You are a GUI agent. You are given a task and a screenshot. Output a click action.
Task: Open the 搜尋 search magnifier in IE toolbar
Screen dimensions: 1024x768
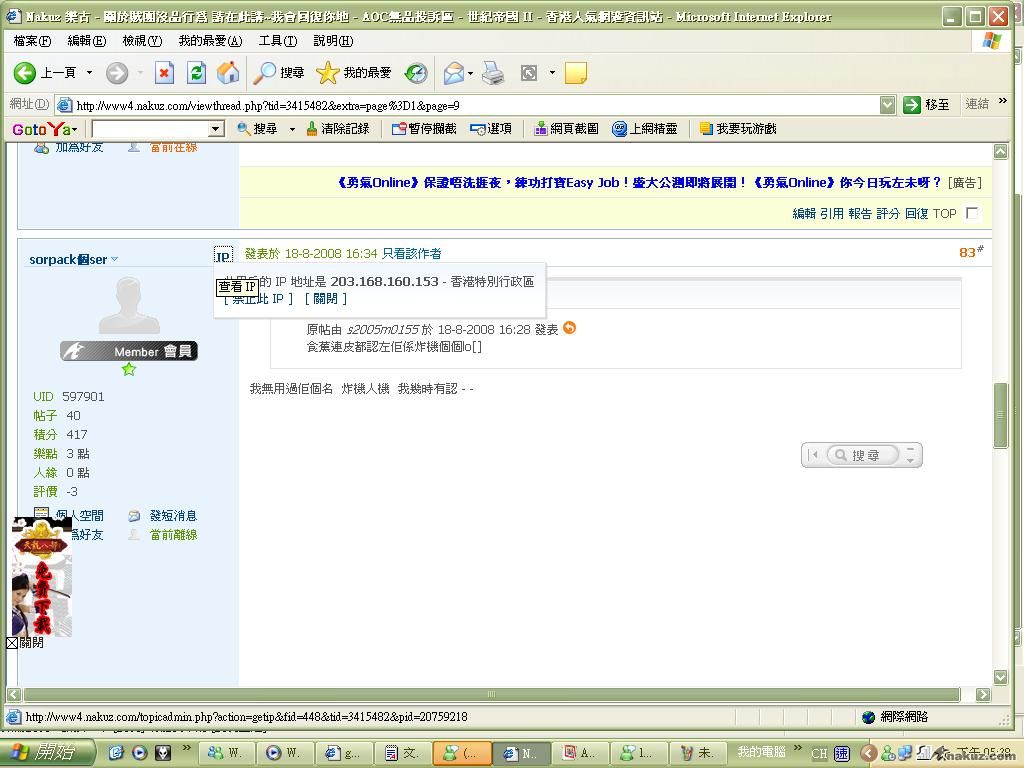pyautogui.click(x=279, y=72)
